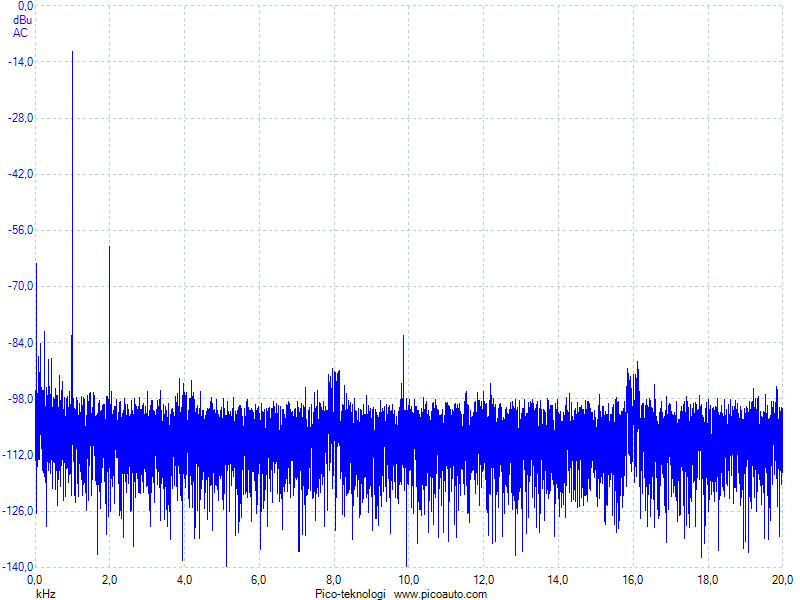Click the 10,0 frequency axis label
The height and width of the screenshot is (600, 800).
[x=409, y=580]
